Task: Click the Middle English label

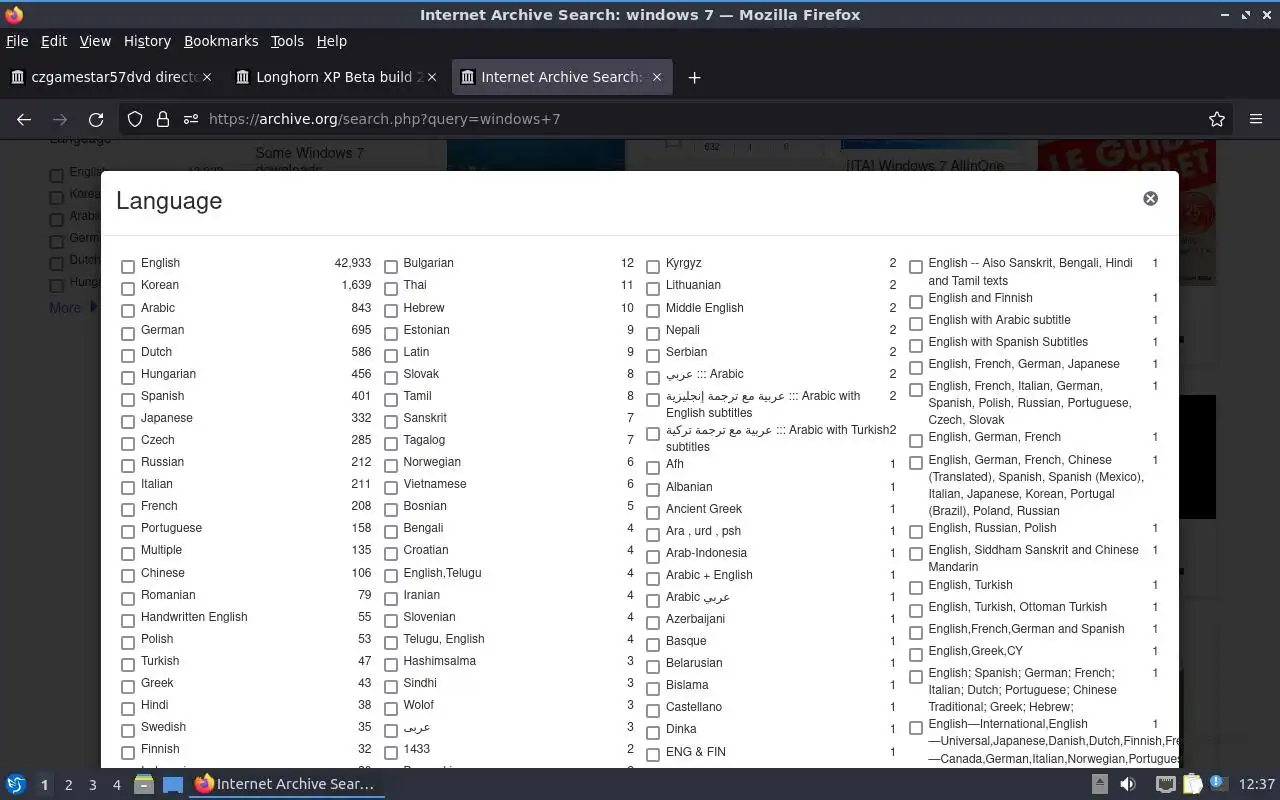Action: 705,308
